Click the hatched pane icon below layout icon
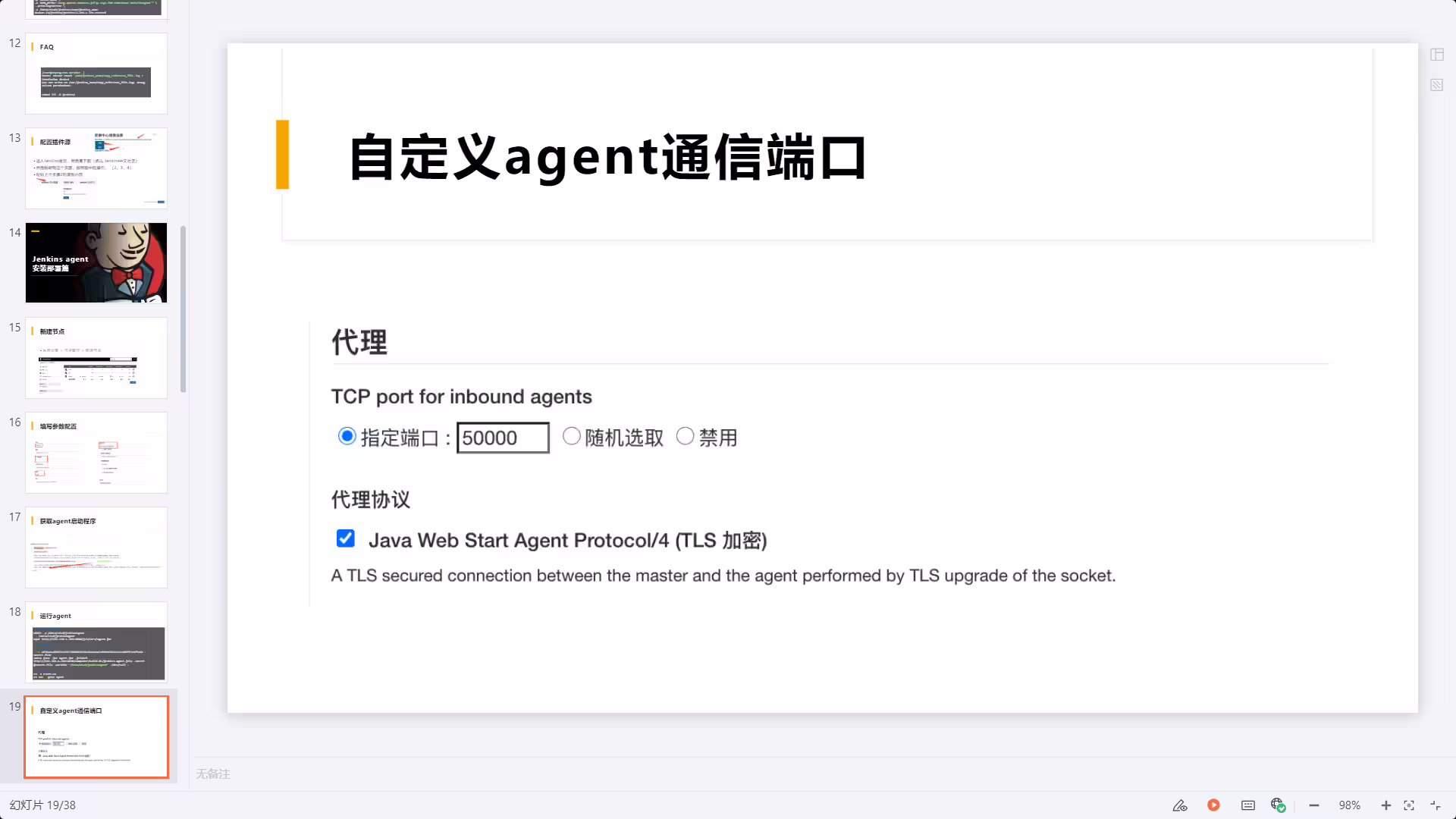The image size is (1456, 819). pos(1437,85)
